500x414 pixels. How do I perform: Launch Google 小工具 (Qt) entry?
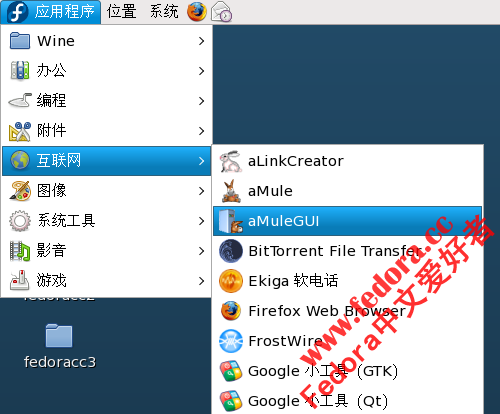coord(347,401)
